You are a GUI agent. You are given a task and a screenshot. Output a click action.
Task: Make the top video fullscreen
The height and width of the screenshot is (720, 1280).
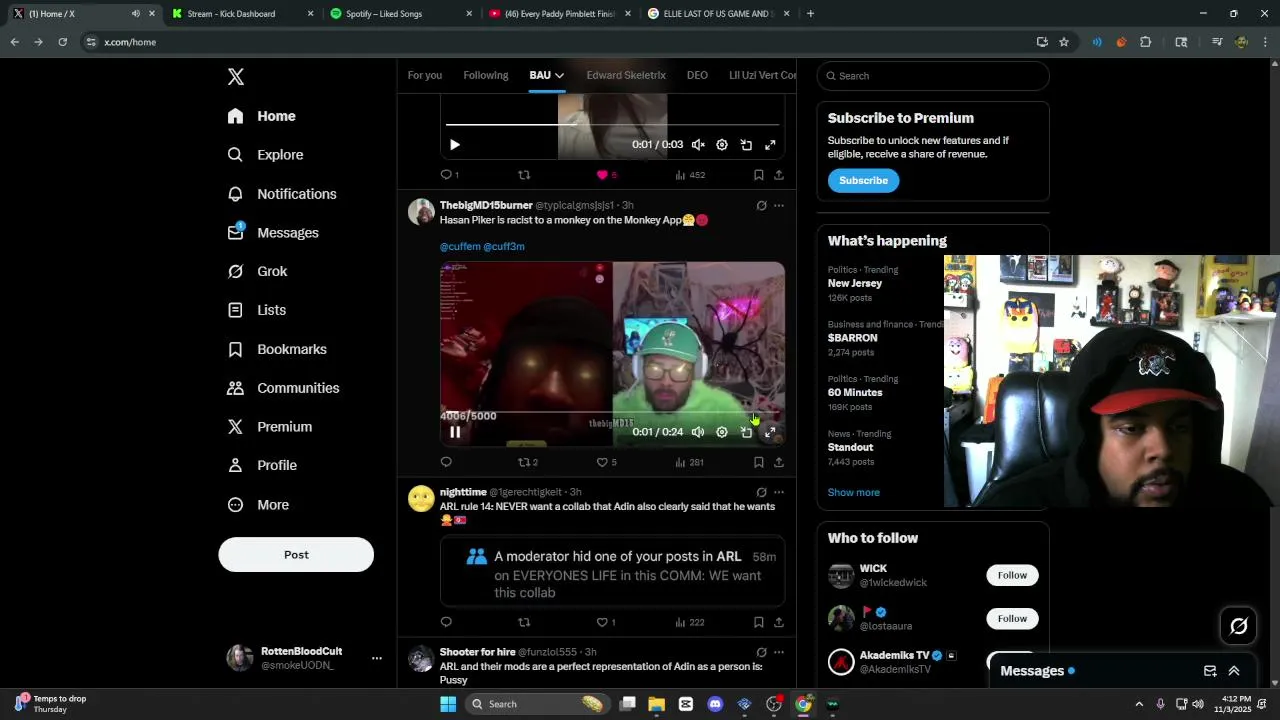click(770, 145)
